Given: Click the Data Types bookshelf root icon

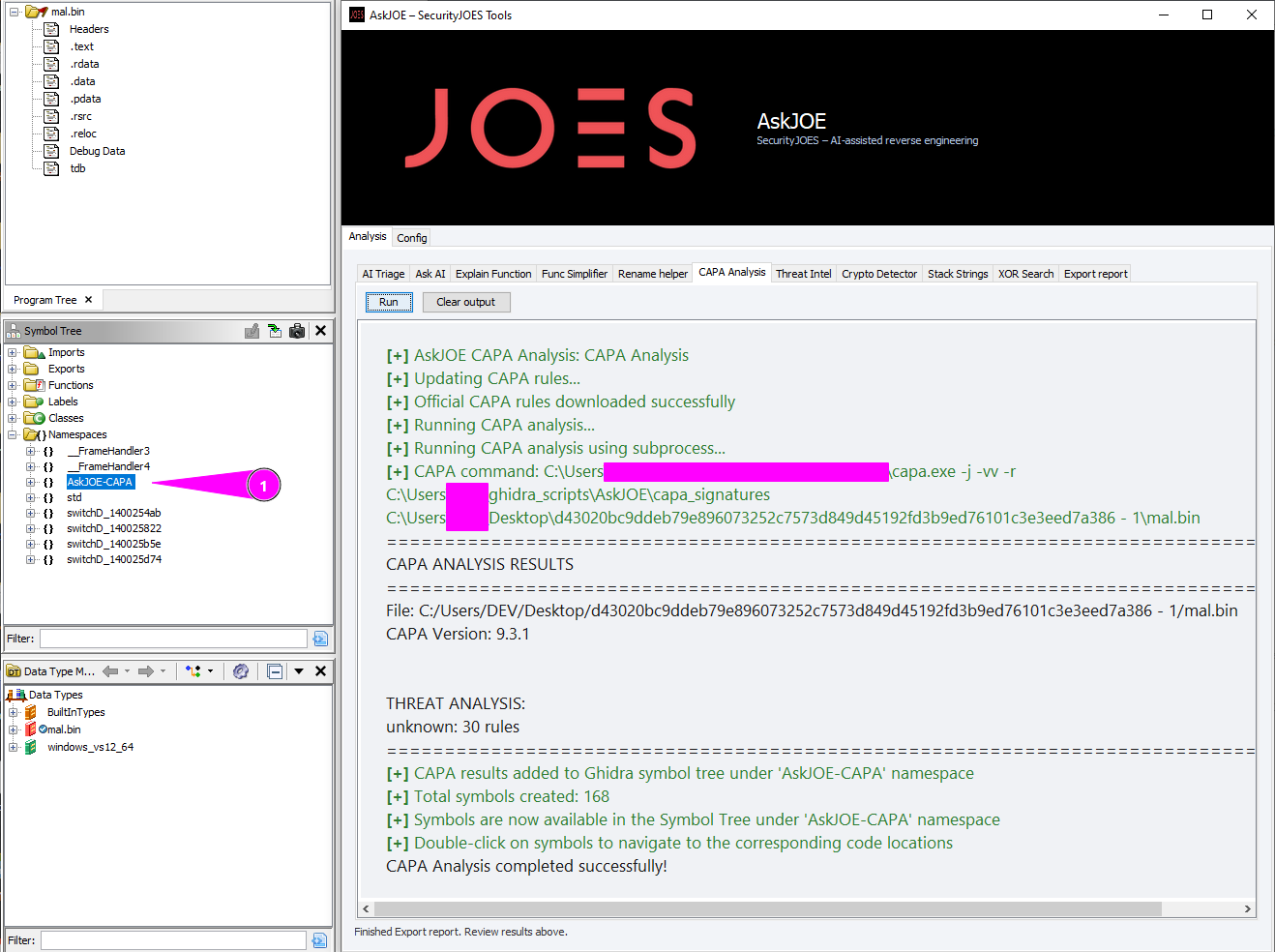Looking at the screenshot, I should (x=15, y=695).
